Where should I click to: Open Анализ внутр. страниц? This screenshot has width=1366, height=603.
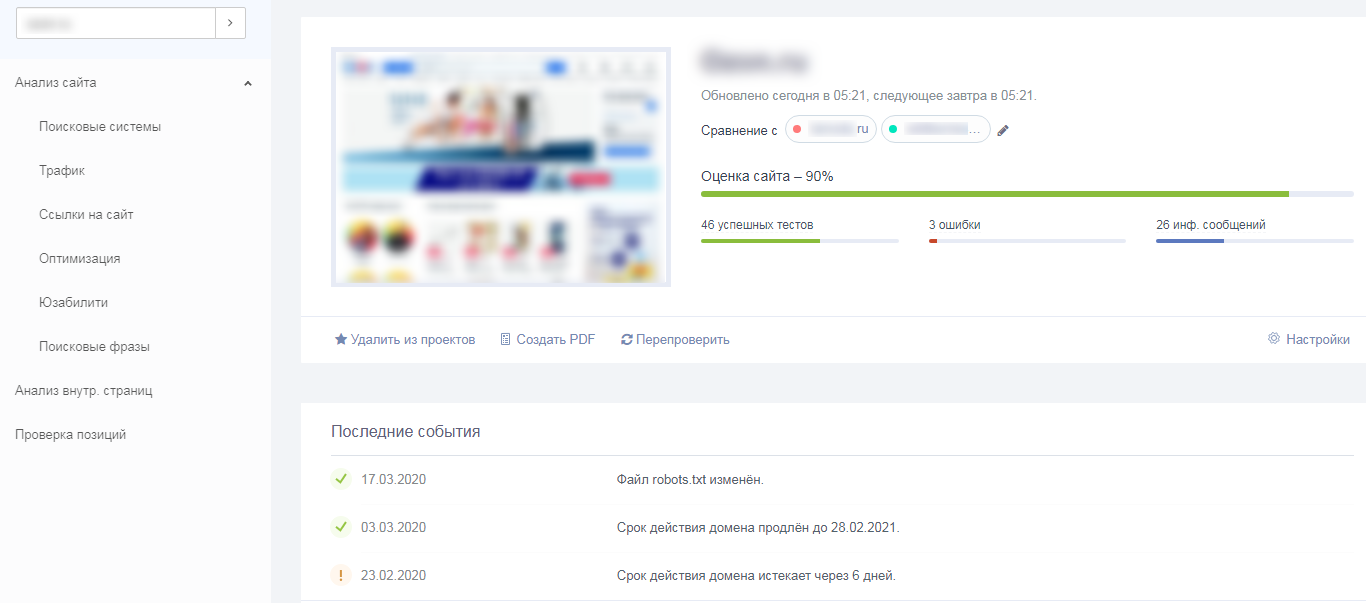pos(84,391)
